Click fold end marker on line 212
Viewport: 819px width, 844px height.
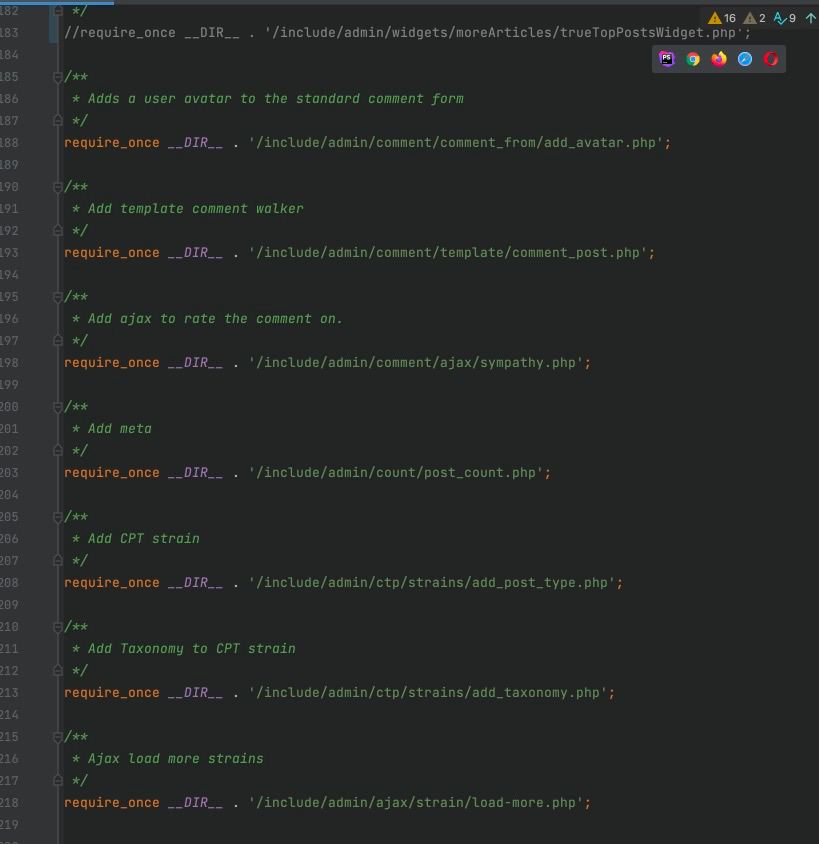tap(58, 671)
